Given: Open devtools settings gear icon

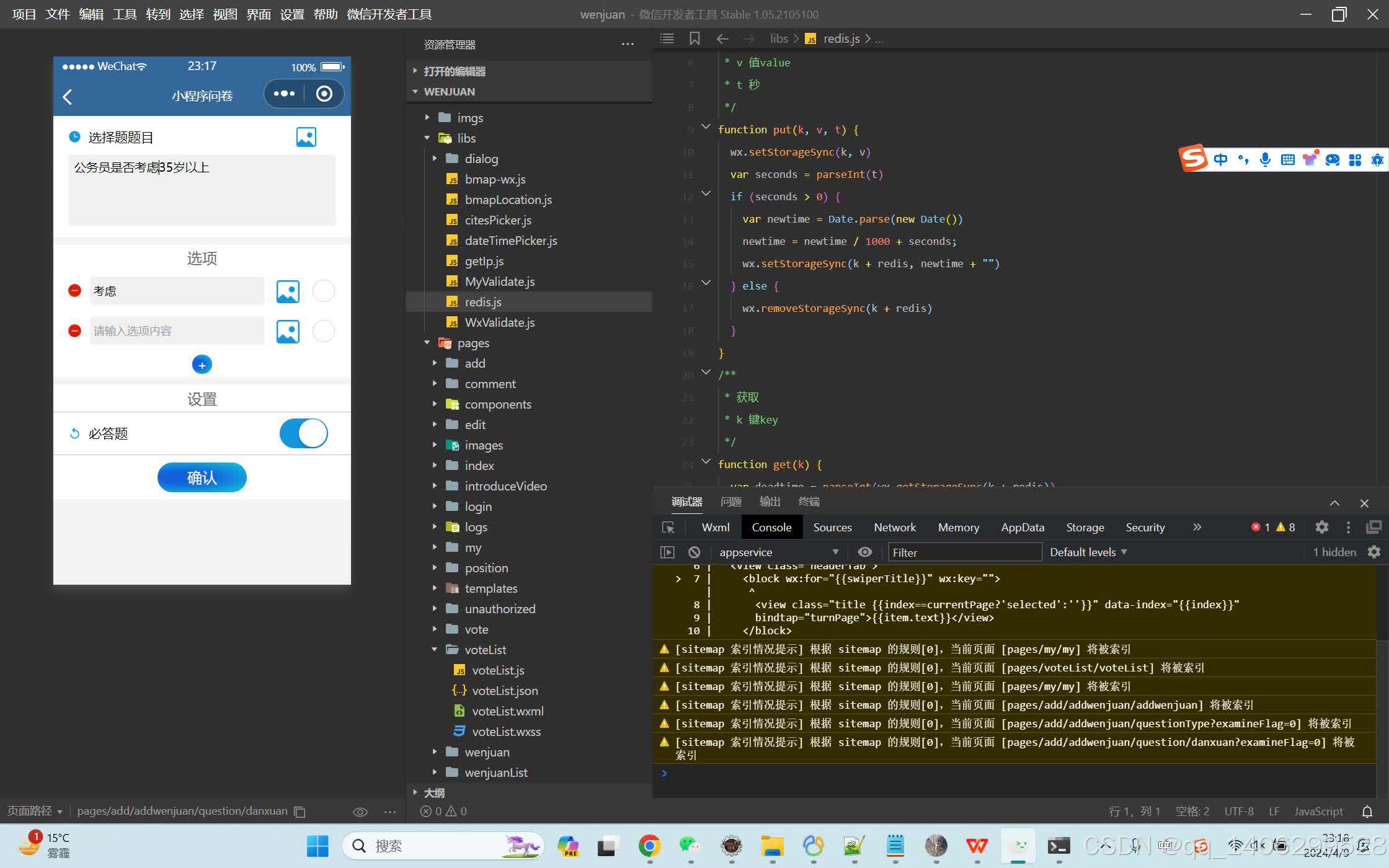Looking at the screenshot, I should click(x=1321, y=527).
